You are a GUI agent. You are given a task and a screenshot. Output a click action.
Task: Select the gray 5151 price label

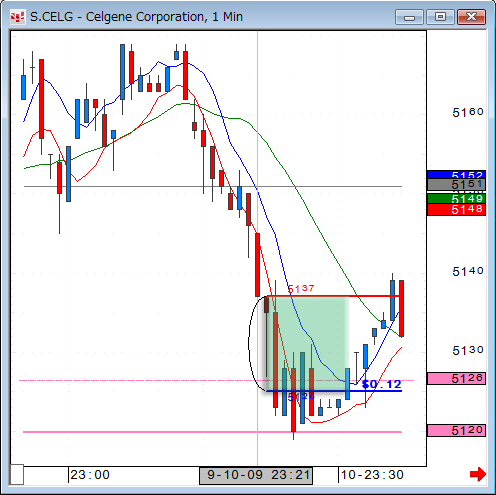click(456, 184)
